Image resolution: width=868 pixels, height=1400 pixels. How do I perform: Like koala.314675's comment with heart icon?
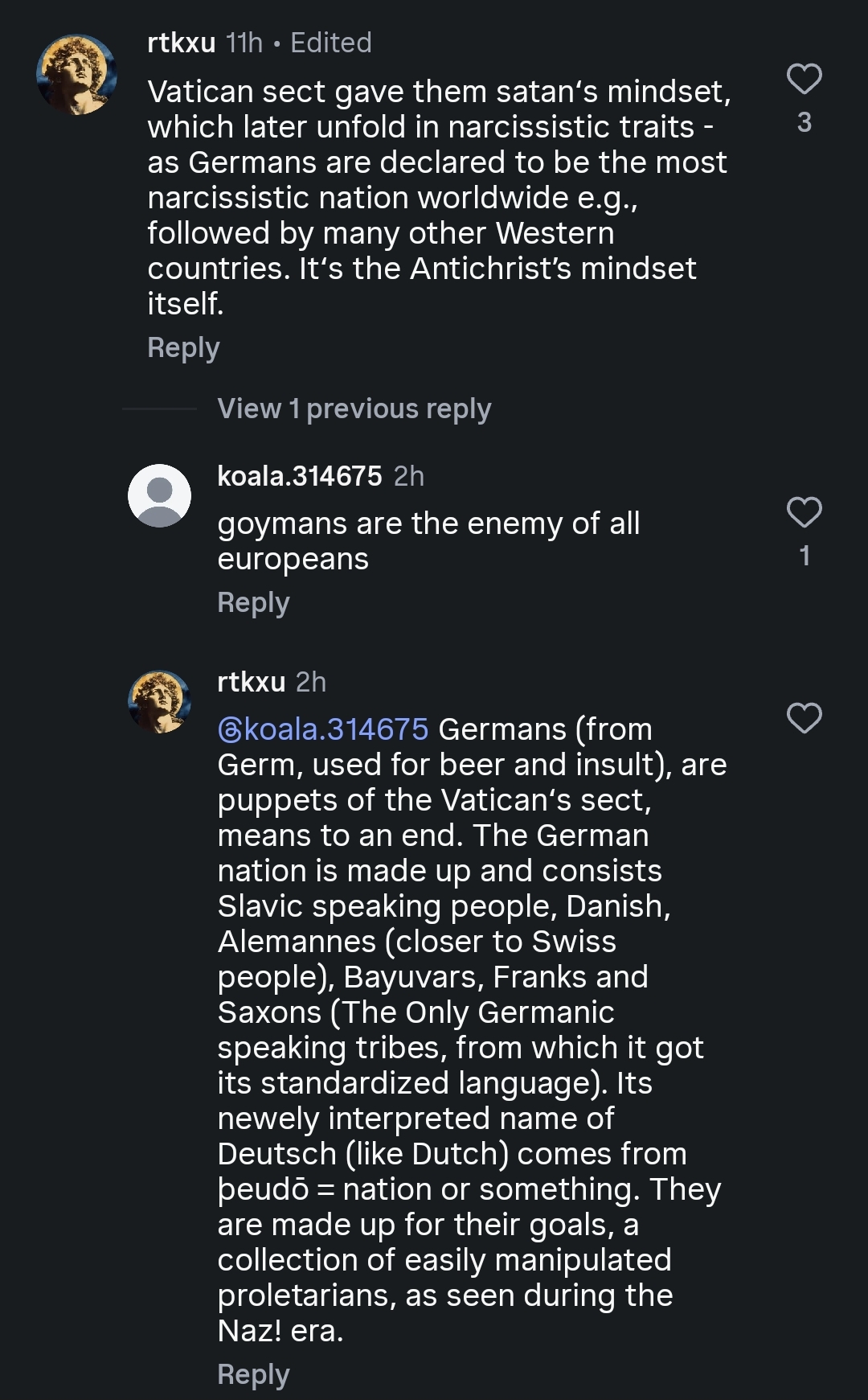click(x=804, y=512)
